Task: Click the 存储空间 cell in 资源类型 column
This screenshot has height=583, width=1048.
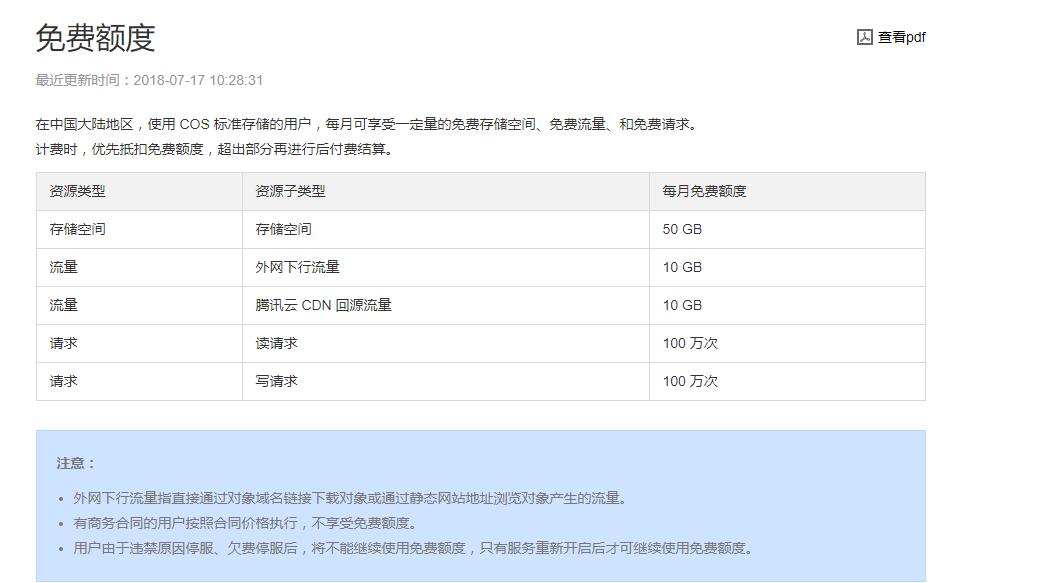Action: [77, 229]
